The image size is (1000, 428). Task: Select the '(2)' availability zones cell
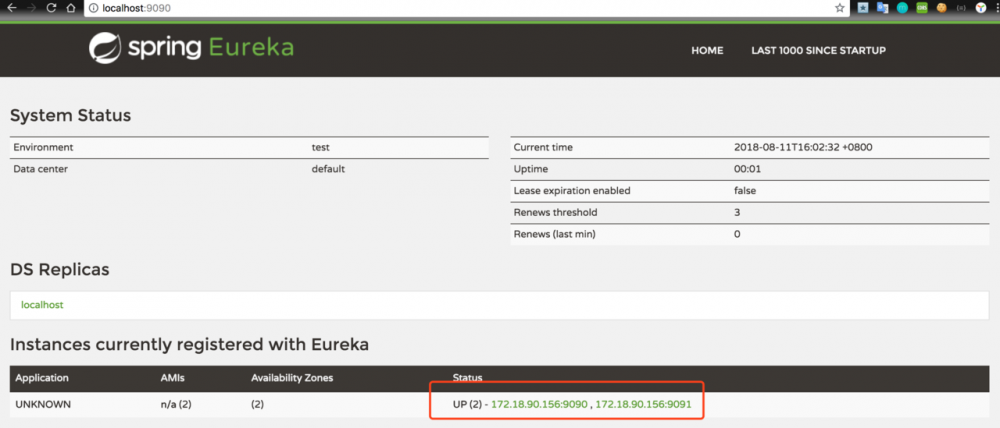pyautogui.click(x=258, y=404)
